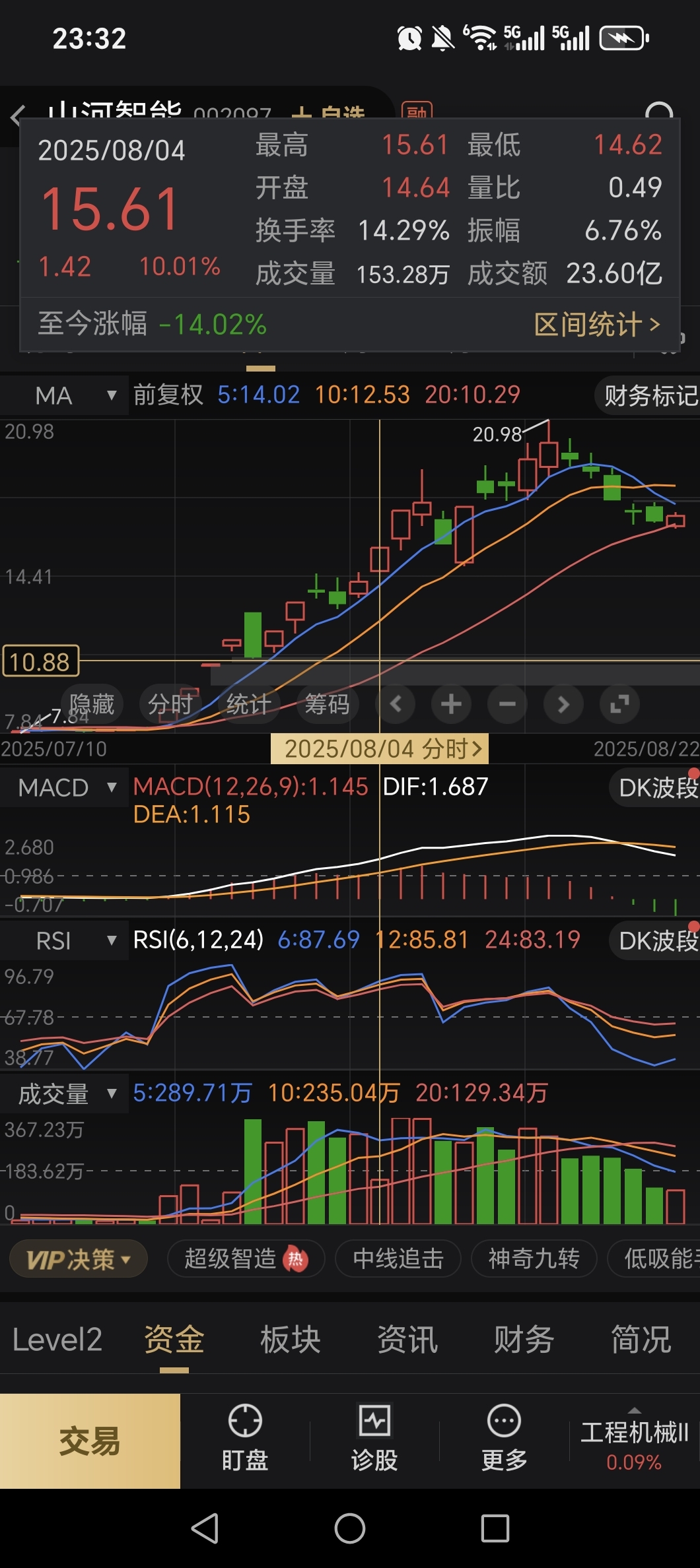Switch to the 资讯 tab
This screenshot has width=700, height=1568.
point(407,1340)
